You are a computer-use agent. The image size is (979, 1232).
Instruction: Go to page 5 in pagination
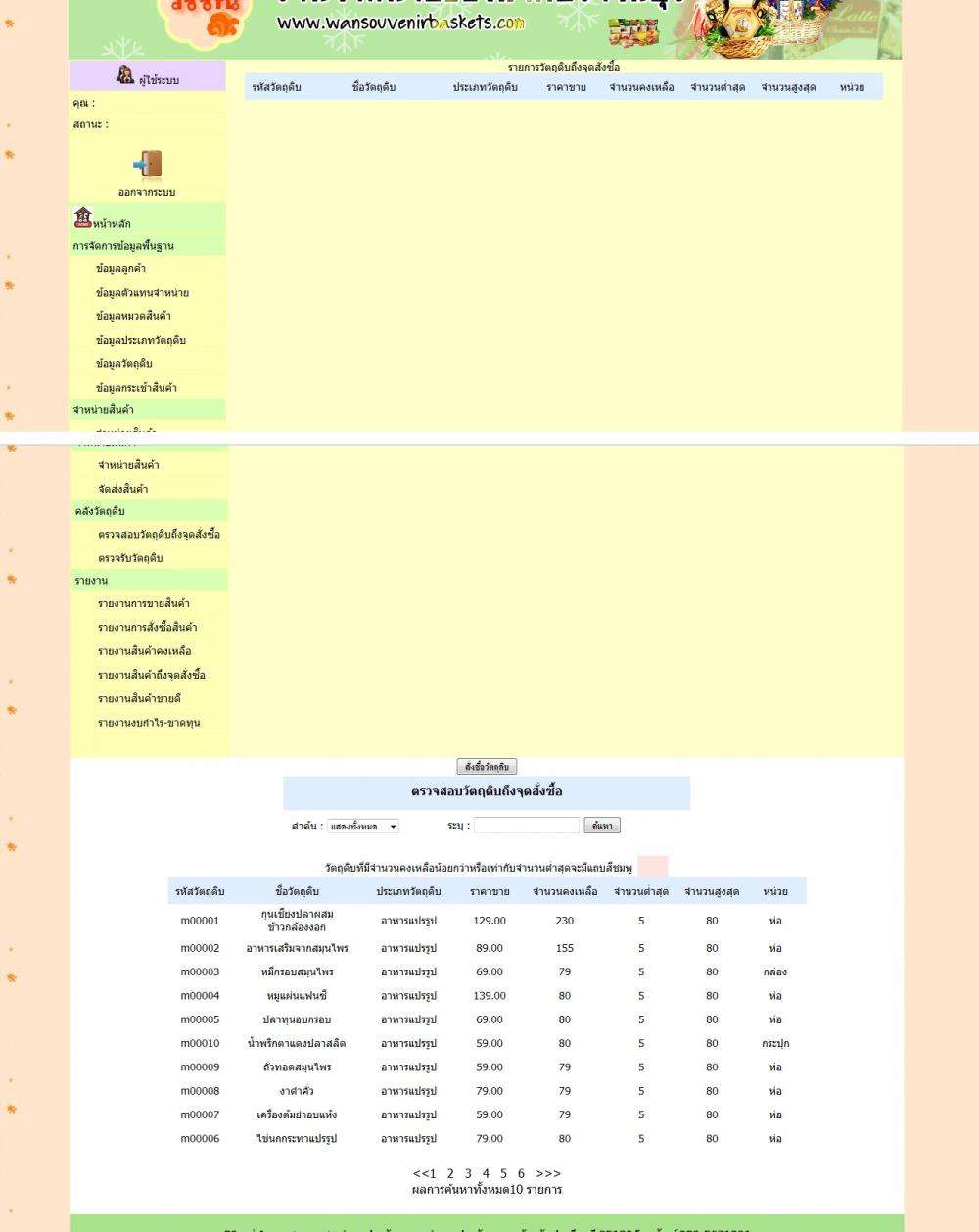503,1173
